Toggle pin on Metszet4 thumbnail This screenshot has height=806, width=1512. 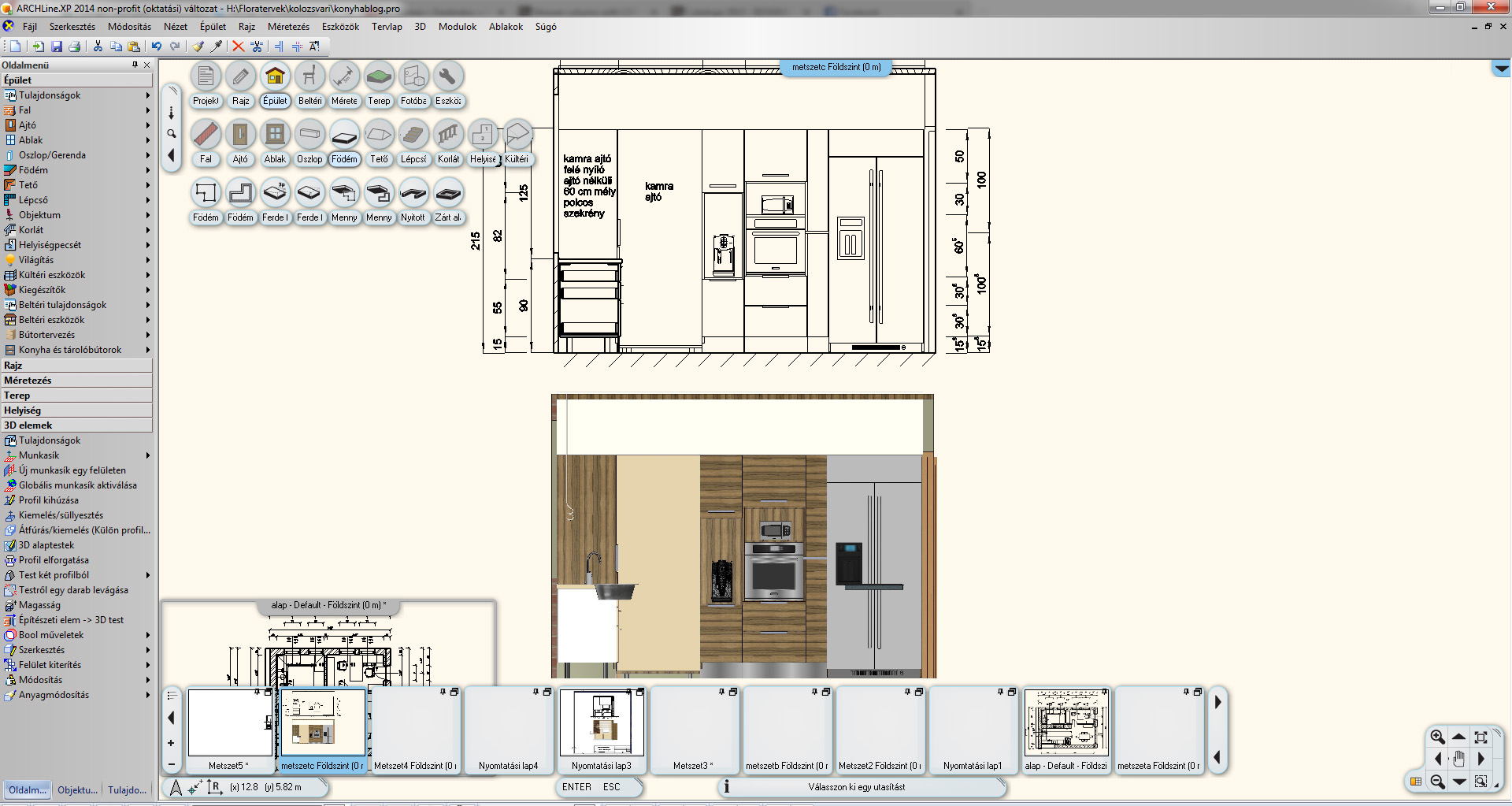[x=443, y=692]
